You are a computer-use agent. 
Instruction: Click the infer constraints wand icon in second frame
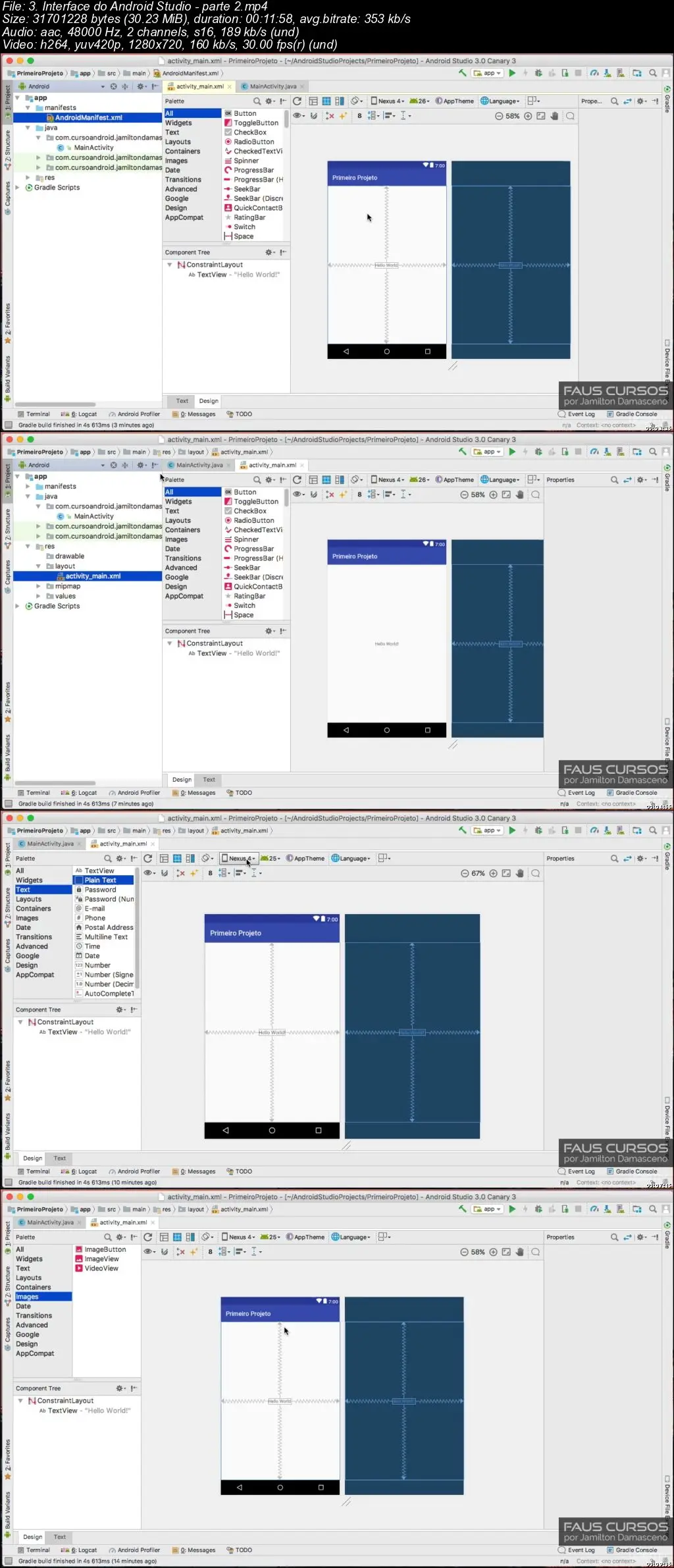click(x=343, y=495)
